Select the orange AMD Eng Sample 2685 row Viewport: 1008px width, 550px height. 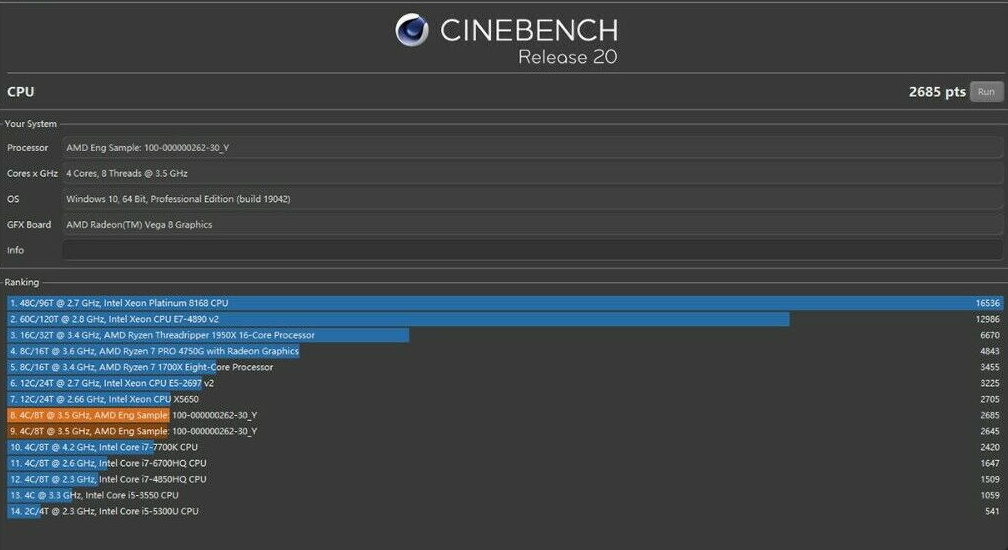[x=505, y=415]
